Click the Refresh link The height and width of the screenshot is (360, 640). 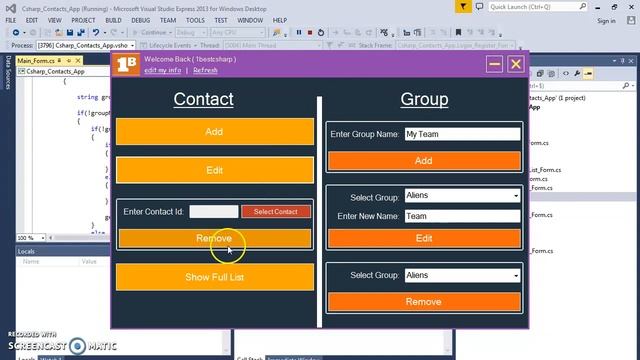pyautogui.click(x=205, y=70)
